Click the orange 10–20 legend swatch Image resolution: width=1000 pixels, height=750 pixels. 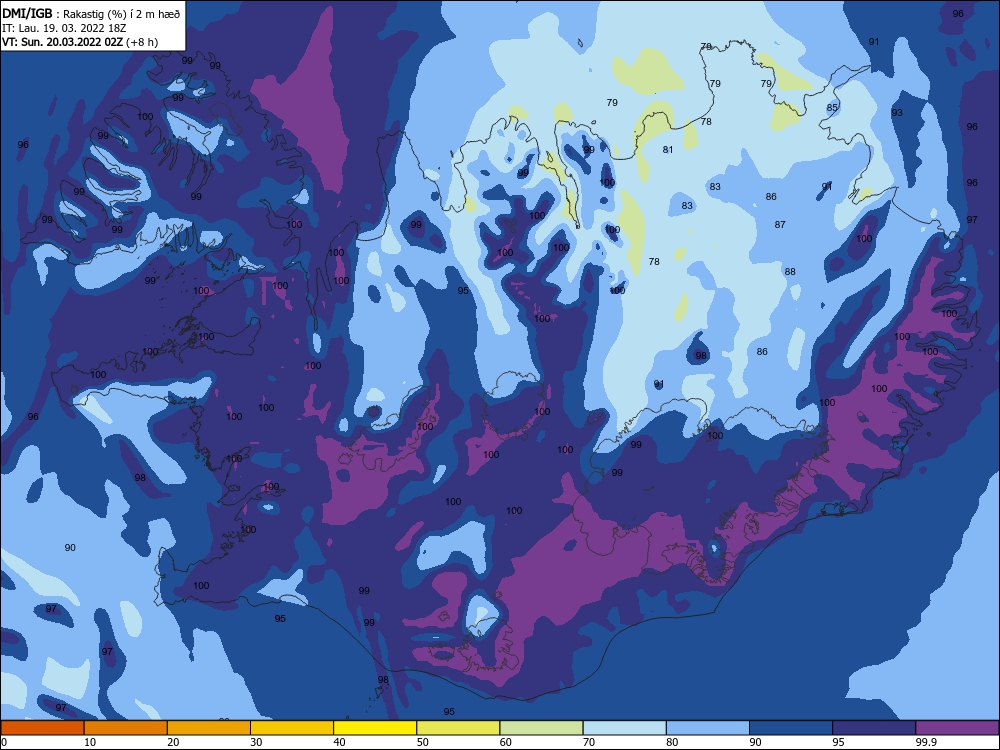click(126, 728)
